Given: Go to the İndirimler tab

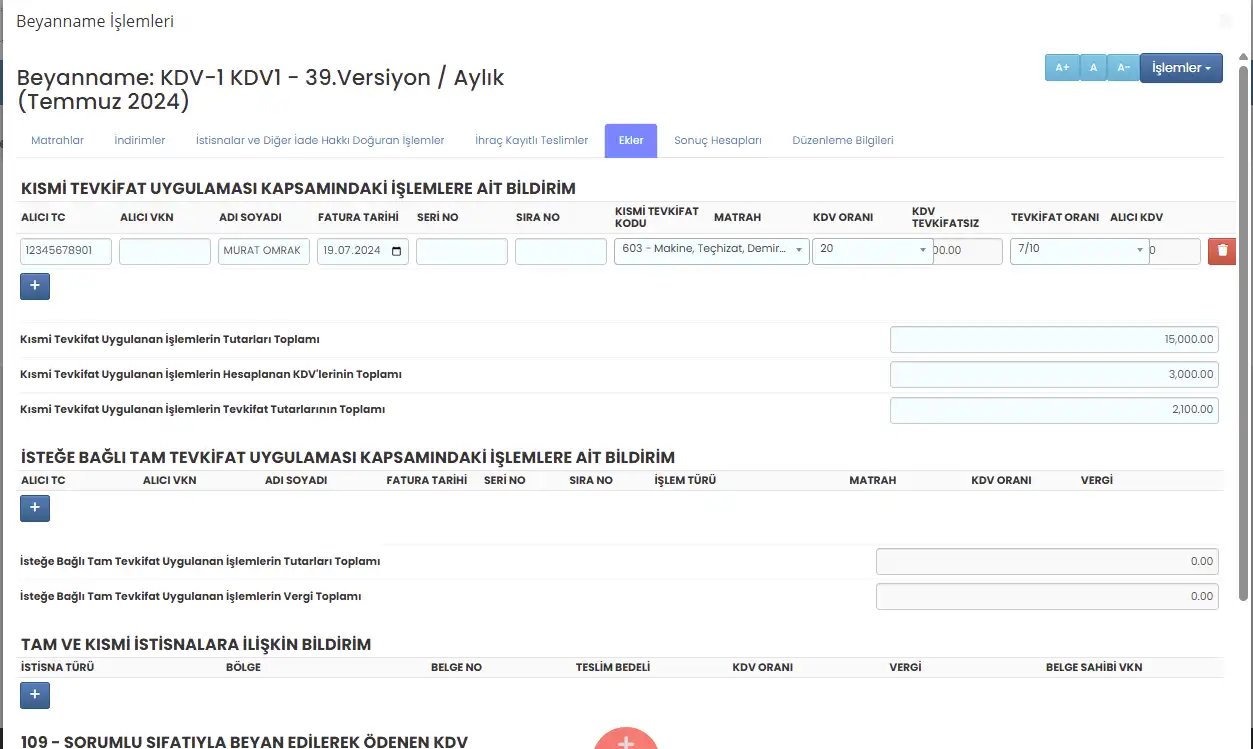Looking at the screenshot, I should pyautogui.click(x=140, y=141).
